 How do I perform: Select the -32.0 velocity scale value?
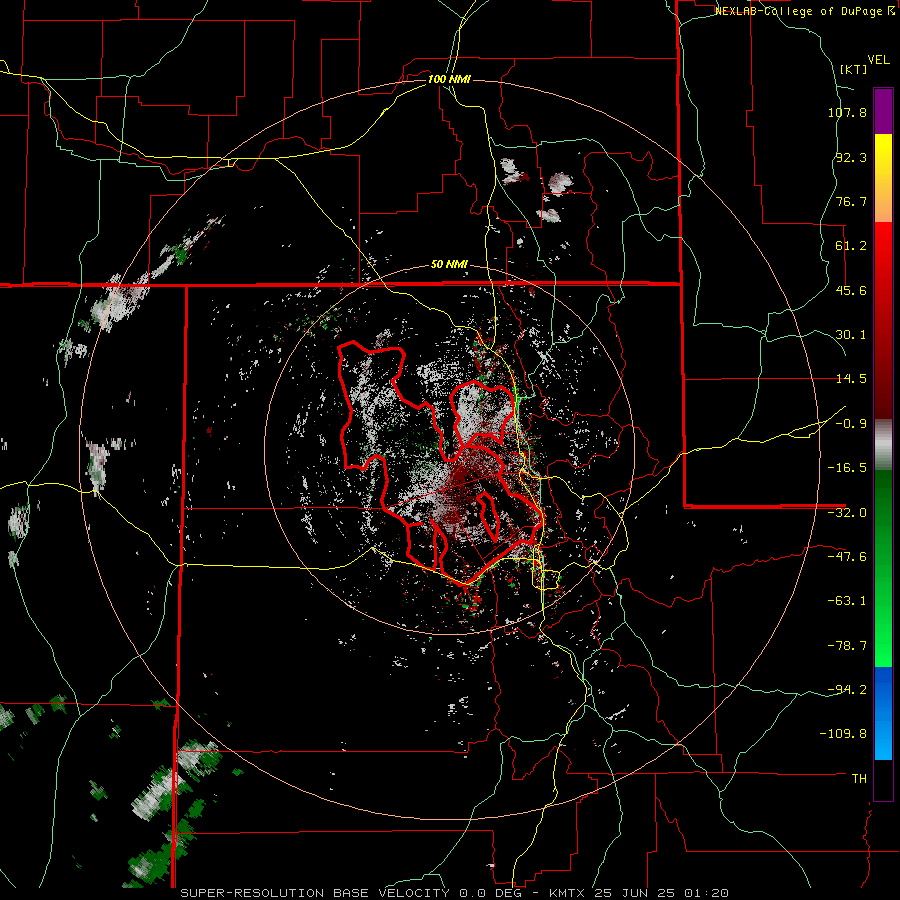847,513
